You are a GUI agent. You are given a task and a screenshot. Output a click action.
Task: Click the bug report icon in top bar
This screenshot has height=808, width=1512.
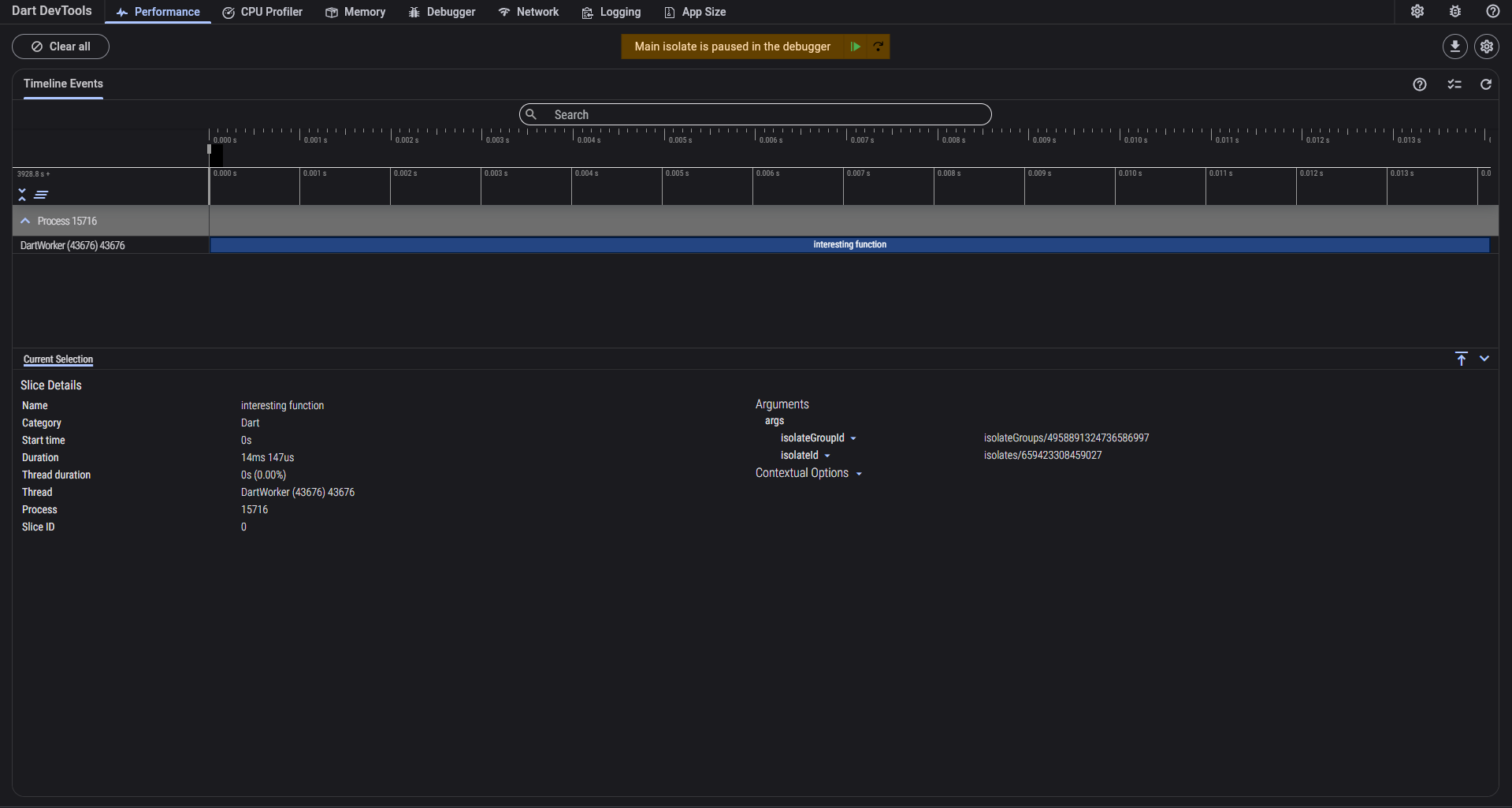click(x=1454, y=12)
